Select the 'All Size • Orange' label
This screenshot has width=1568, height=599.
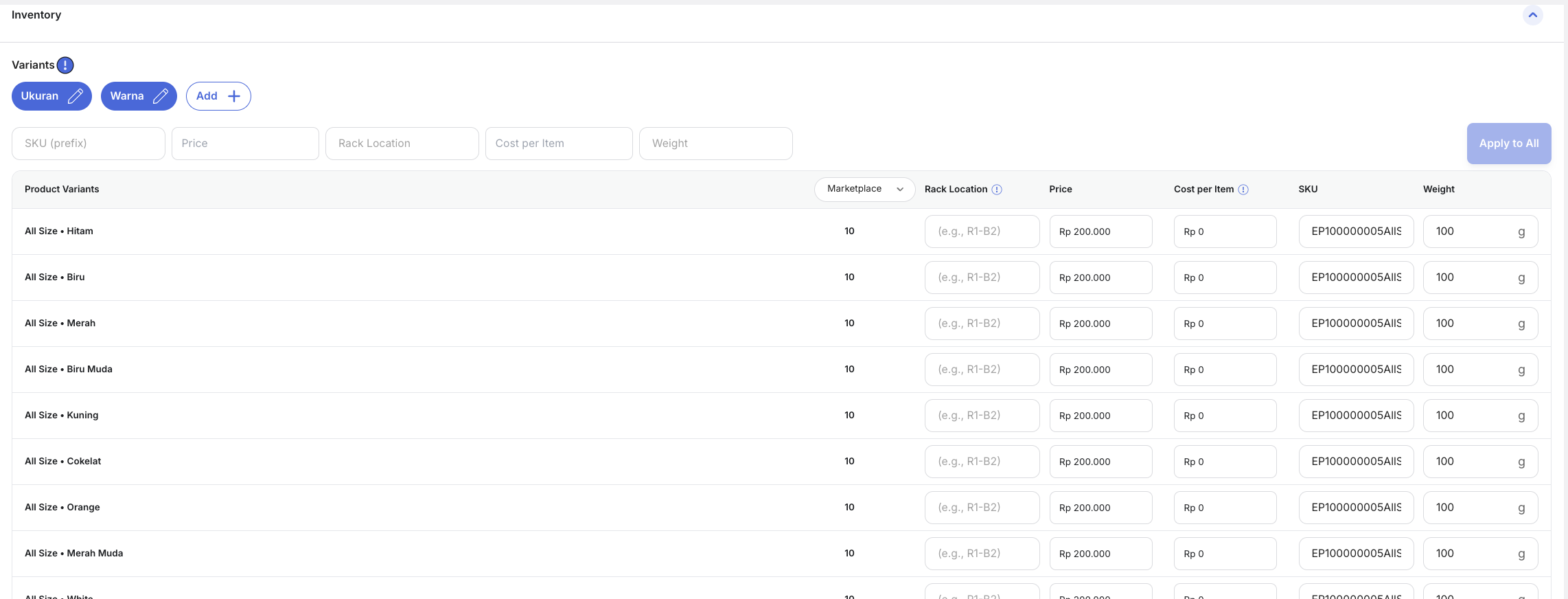click(62, 508)
